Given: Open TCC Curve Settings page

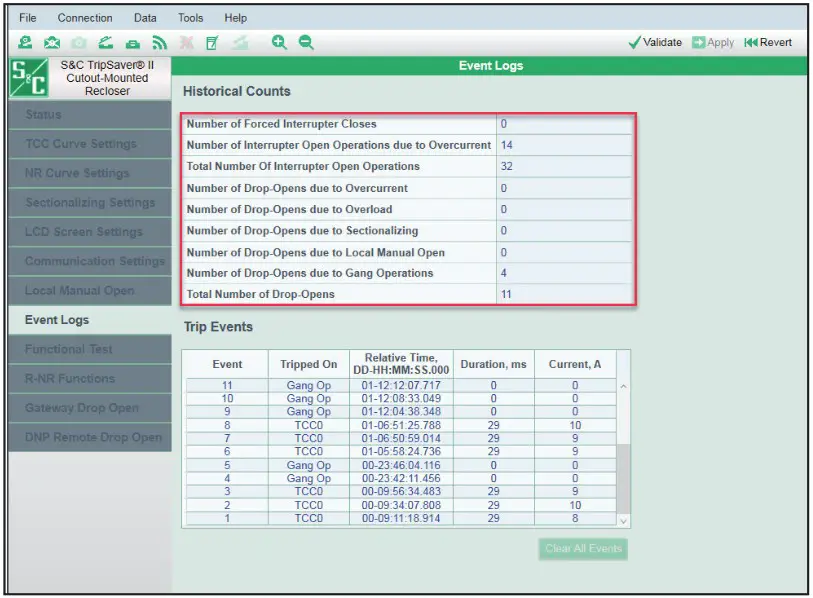Looking at the screenshot, I should [90, 144].
